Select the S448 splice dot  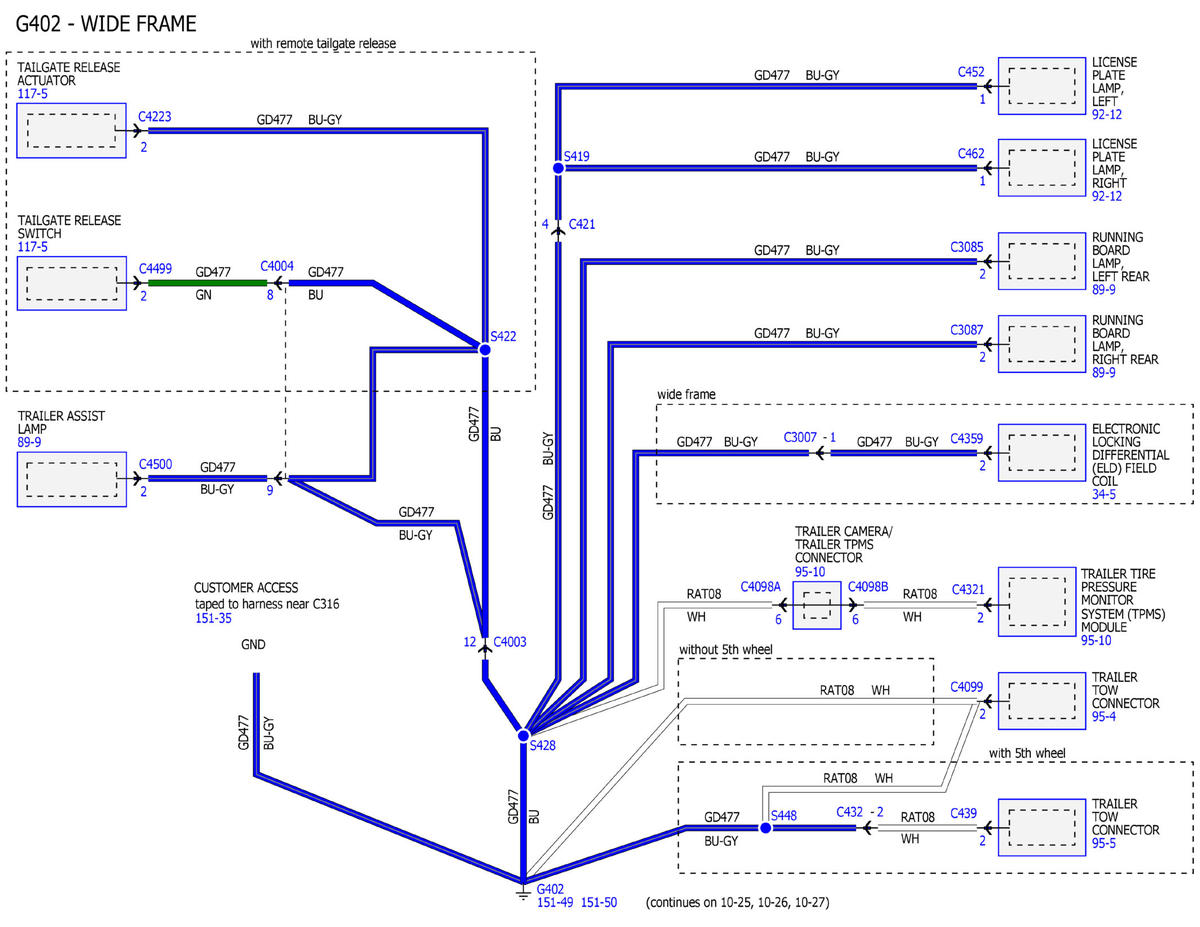764,828
